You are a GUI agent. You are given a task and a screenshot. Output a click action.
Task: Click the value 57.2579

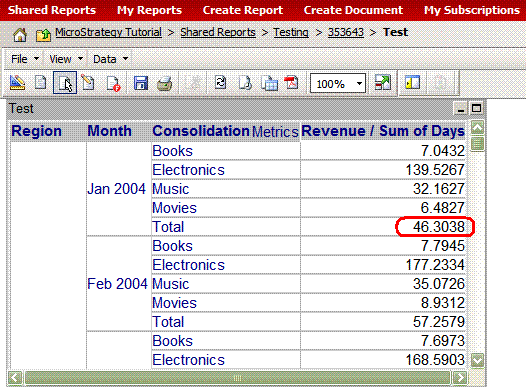tap(439, 322)
